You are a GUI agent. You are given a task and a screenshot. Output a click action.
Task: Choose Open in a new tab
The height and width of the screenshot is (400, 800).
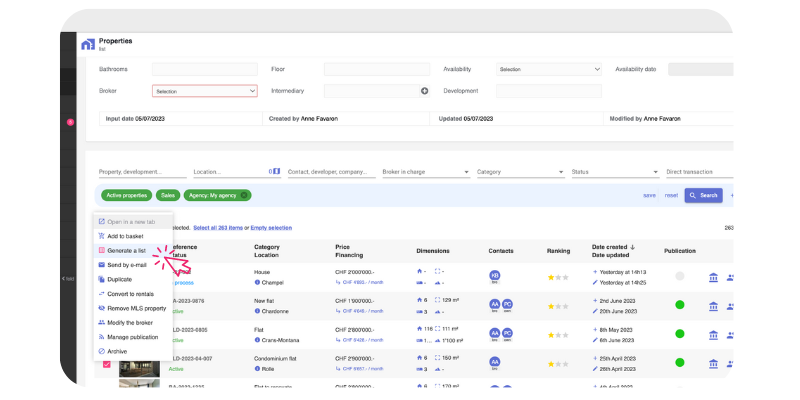point(133,222)
